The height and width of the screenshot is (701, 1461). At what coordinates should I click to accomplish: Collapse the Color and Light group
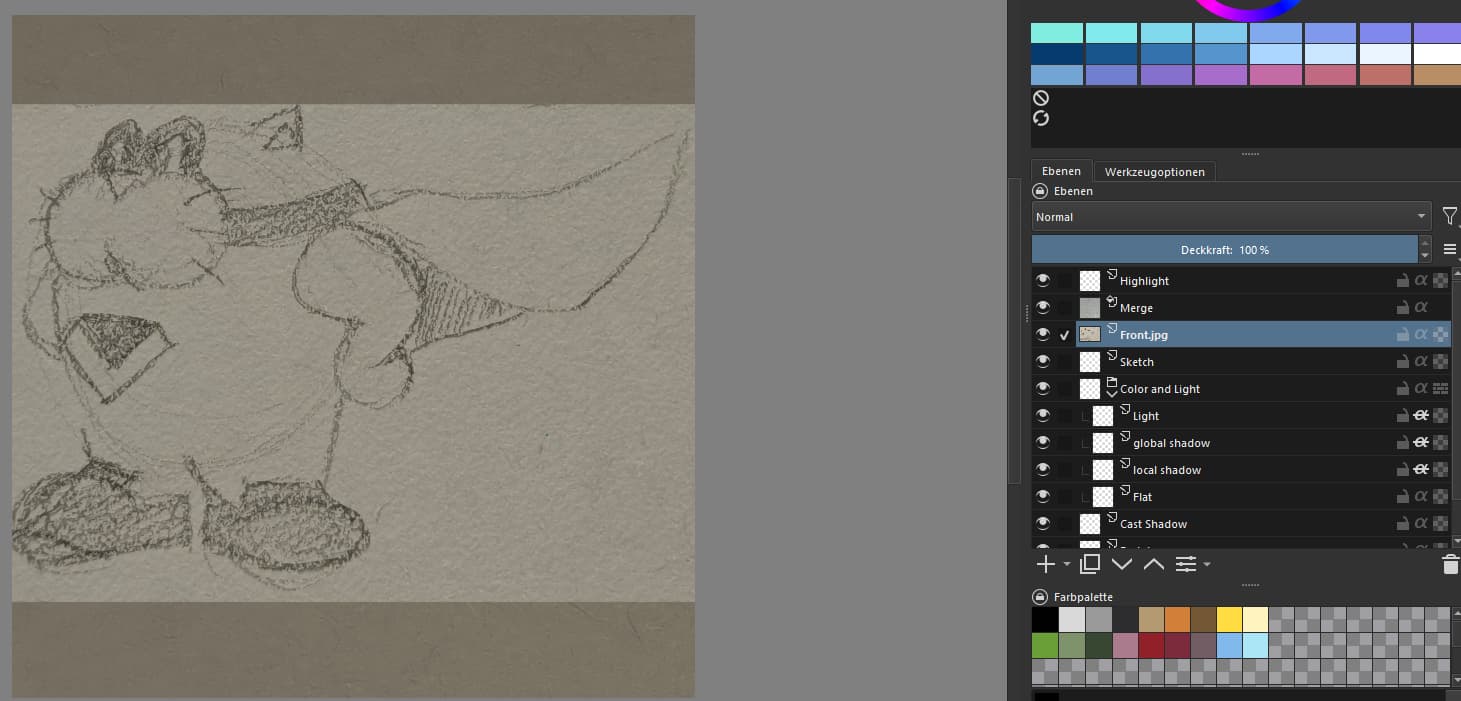click(1111, 395)
